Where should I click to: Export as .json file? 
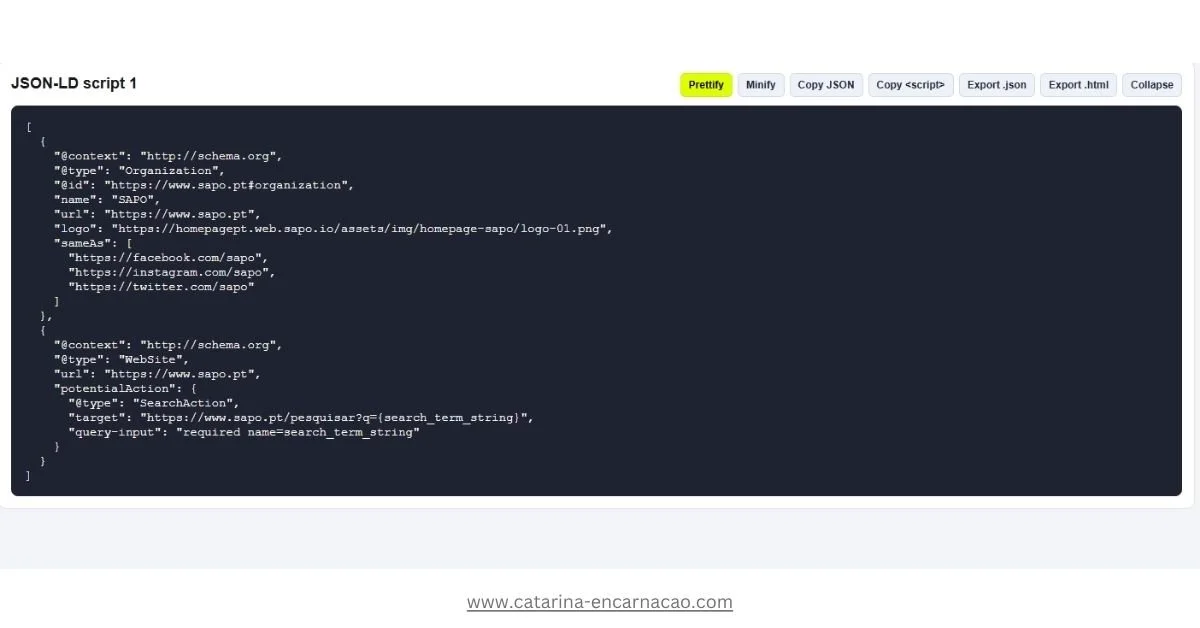coord(997,85)
